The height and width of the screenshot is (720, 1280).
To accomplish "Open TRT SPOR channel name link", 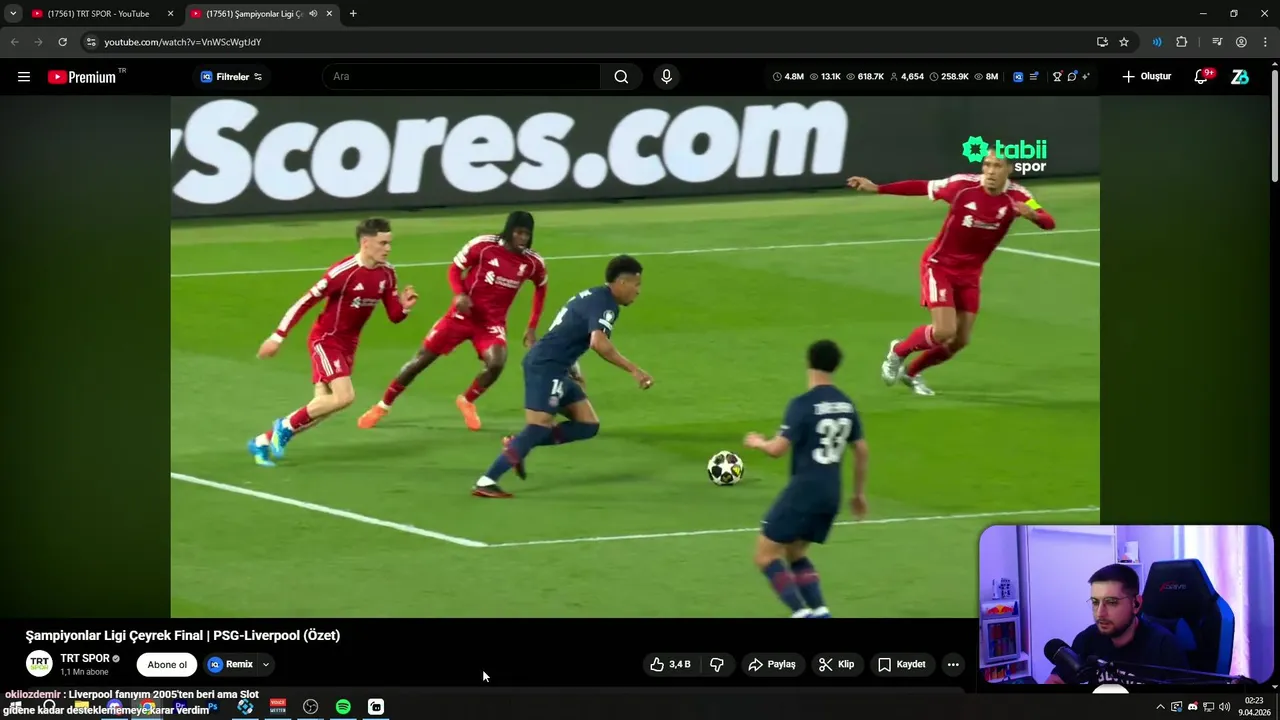I will (x=85, y=658).
